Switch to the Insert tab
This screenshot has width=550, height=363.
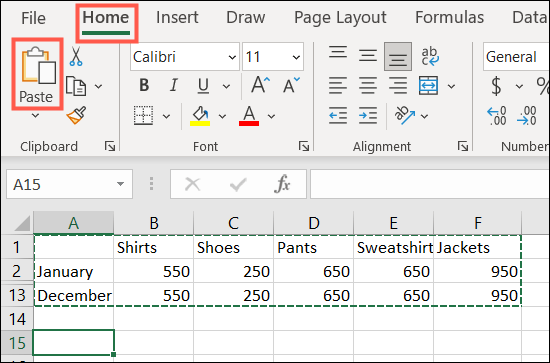(x=177, y=17)
